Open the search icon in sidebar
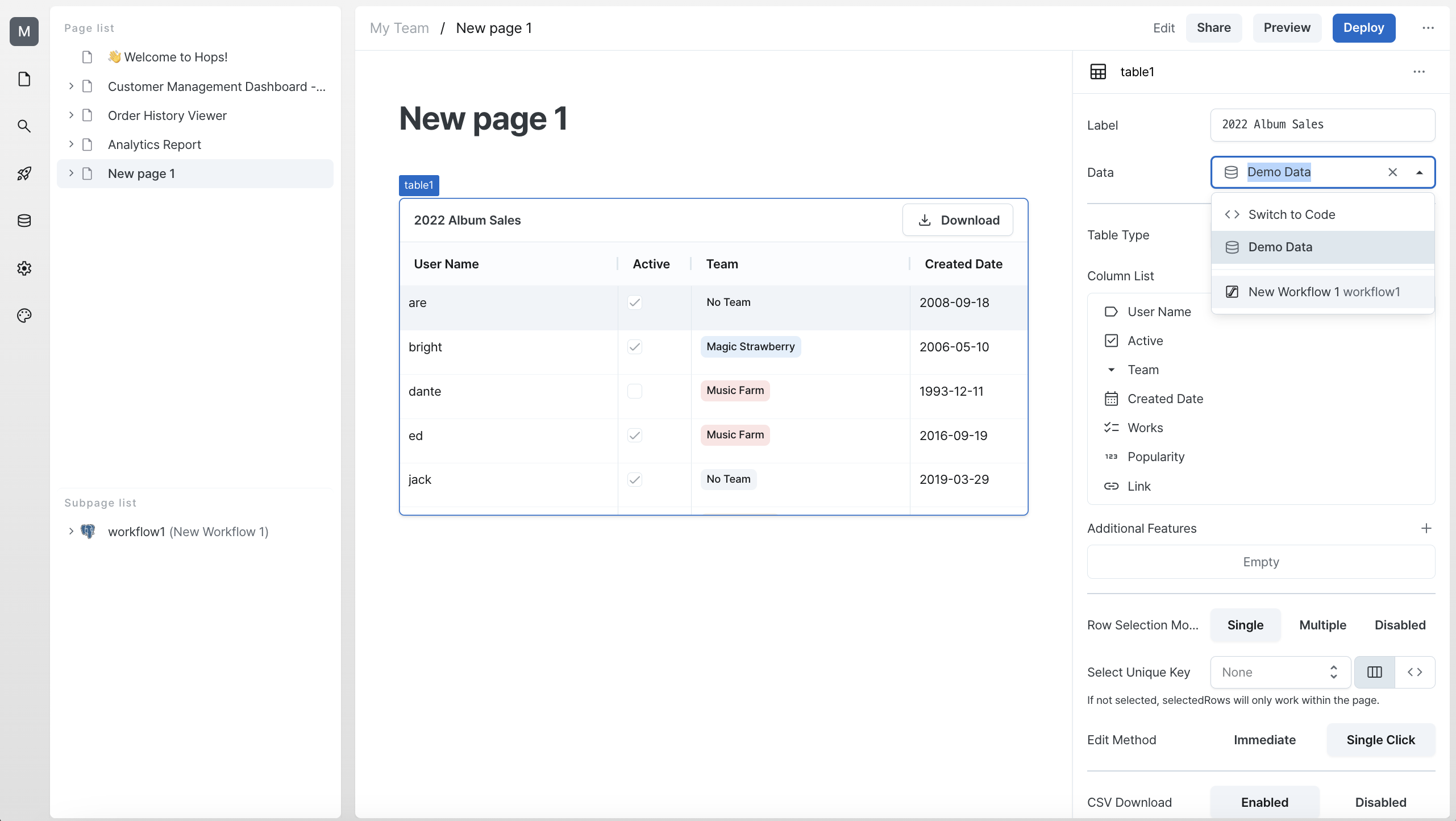1456x821 pixels. (x=24, y=126)
